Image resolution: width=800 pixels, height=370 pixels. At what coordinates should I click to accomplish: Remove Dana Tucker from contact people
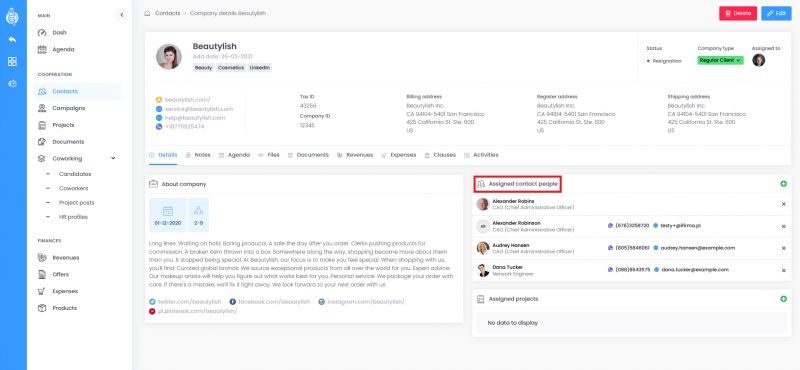[x=784, y=270]
